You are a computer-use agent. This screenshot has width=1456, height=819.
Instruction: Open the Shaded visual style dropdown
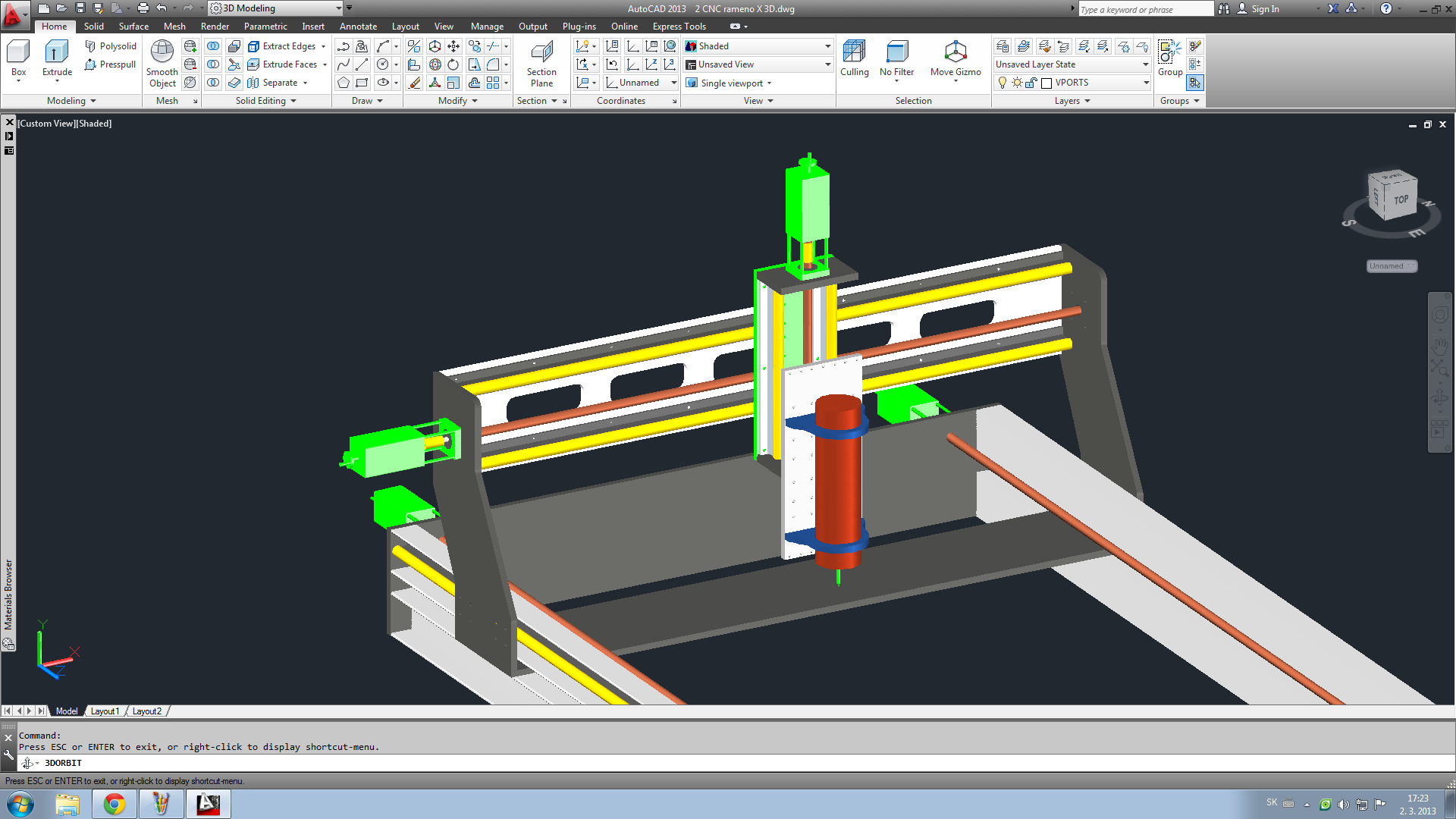(x=827, y=46)
